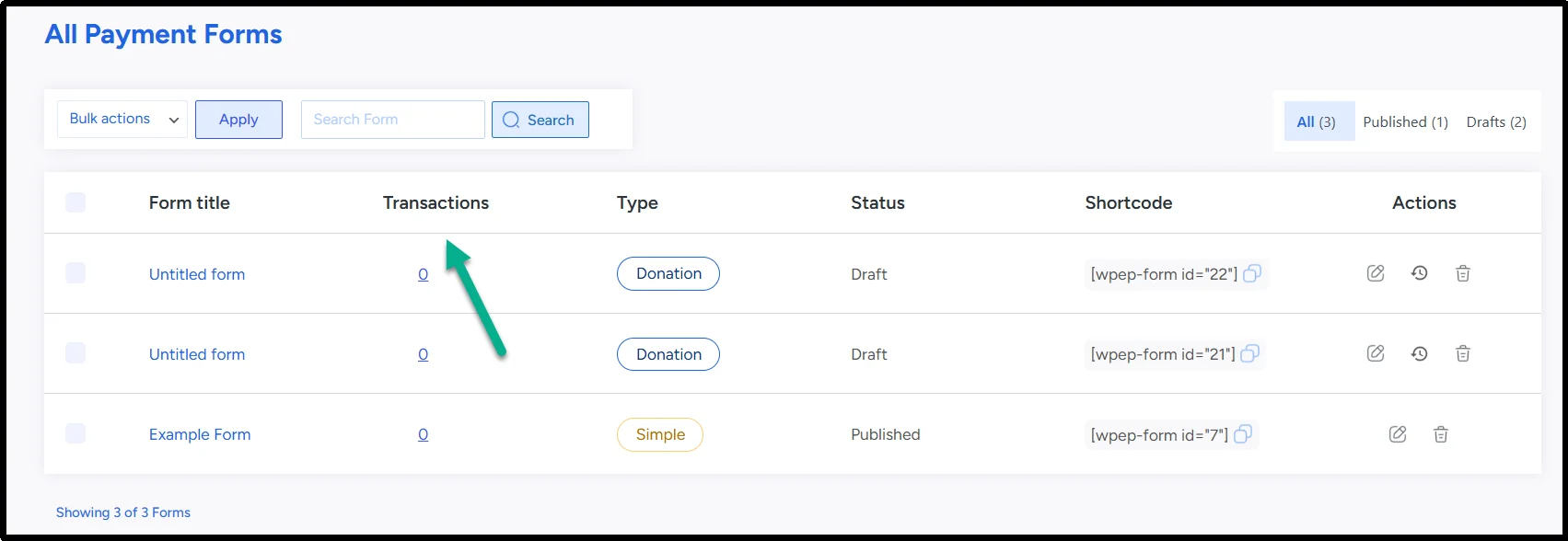Click the Donation badge of form id 22

(668, 273)
